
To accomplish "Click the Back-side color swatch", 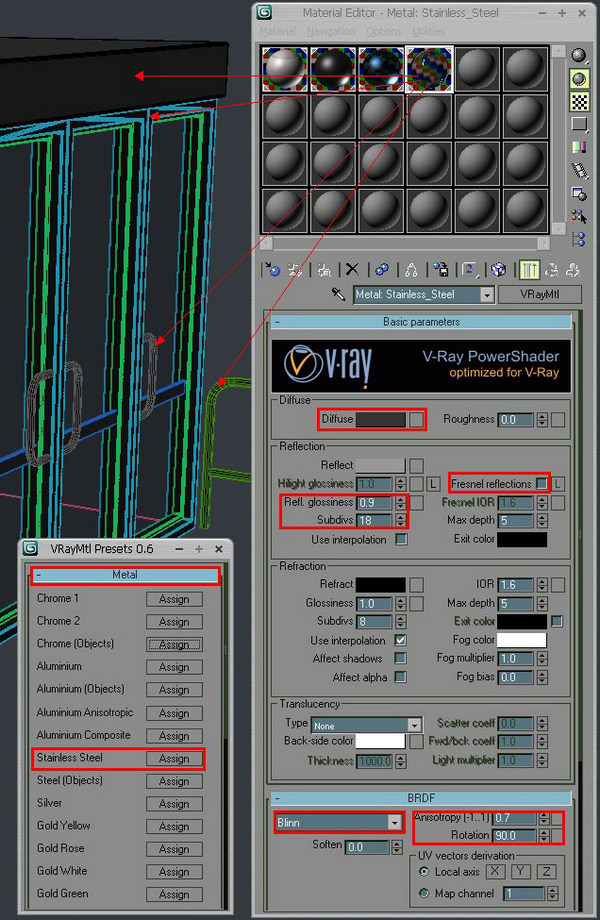I will pyautogui.click(x=380, y=741).
